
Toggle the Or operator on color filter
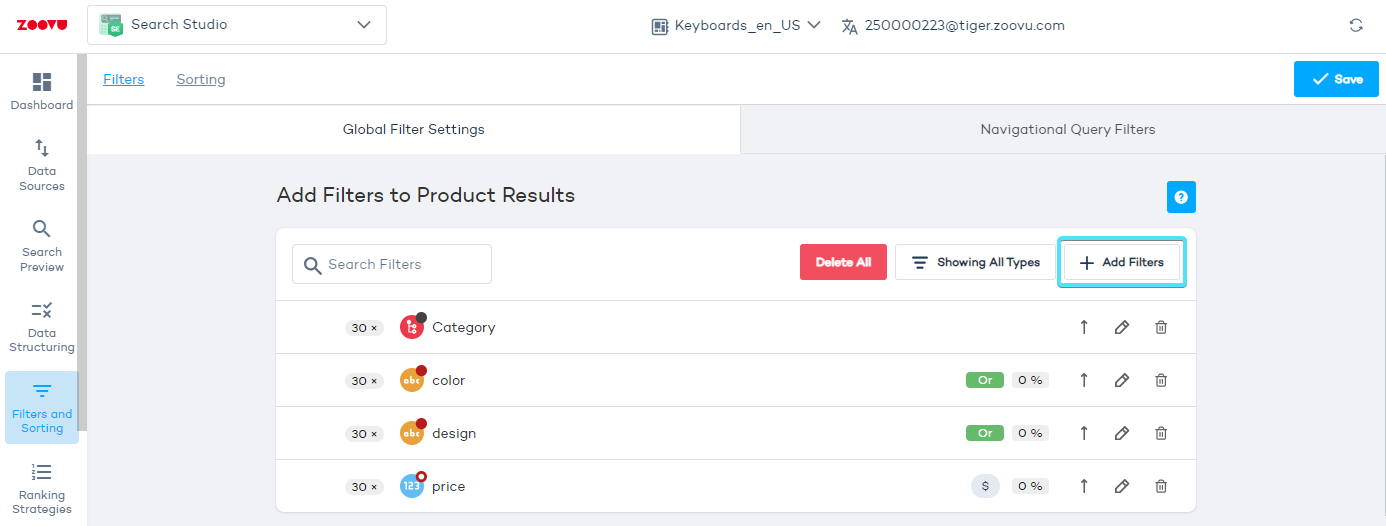[985, 380]
